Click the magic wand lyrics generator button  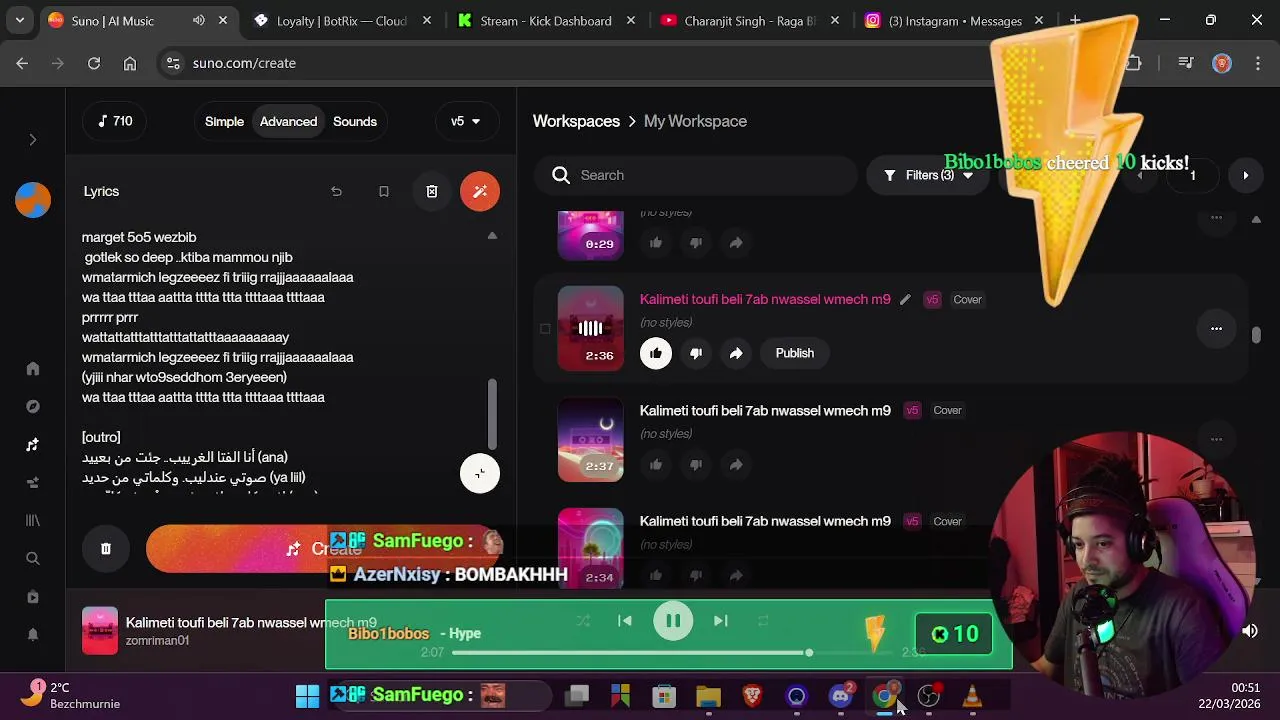480,191
